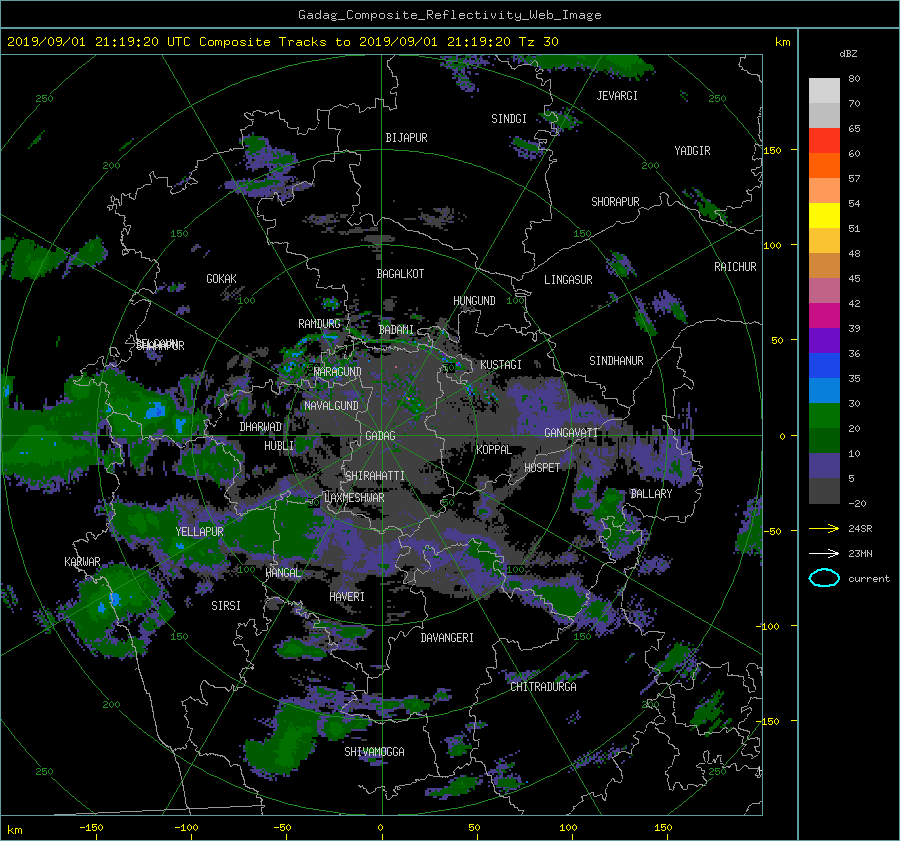The image size is (900, 841).
Task: Click the cyan current-track ellipse legend icon
Action: pos(824,578)
